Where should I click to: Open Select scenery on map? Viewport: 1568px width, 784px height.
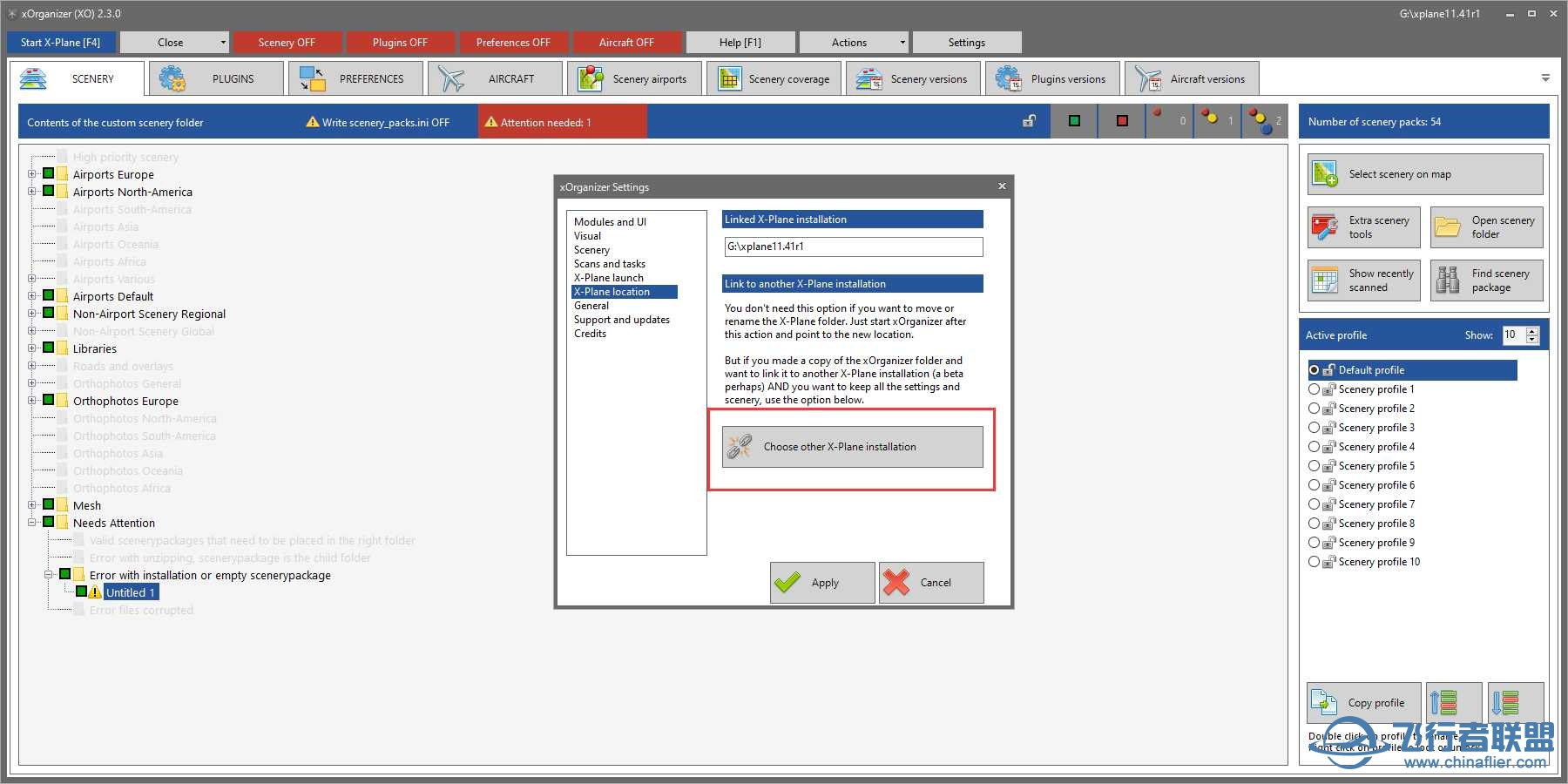1425,174
